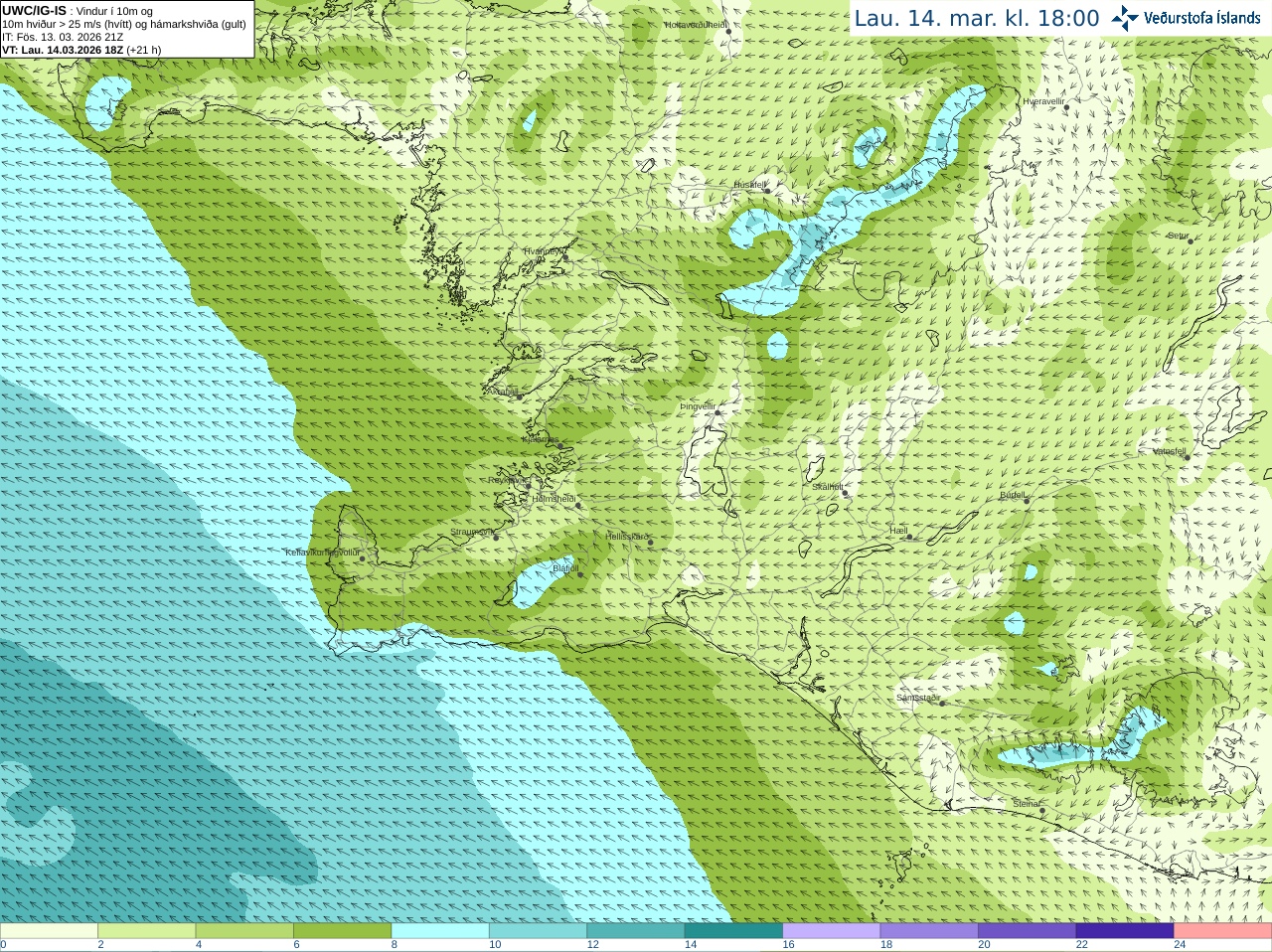Select the above-24 m/s pink legend swatch

tap(1223, 931)
